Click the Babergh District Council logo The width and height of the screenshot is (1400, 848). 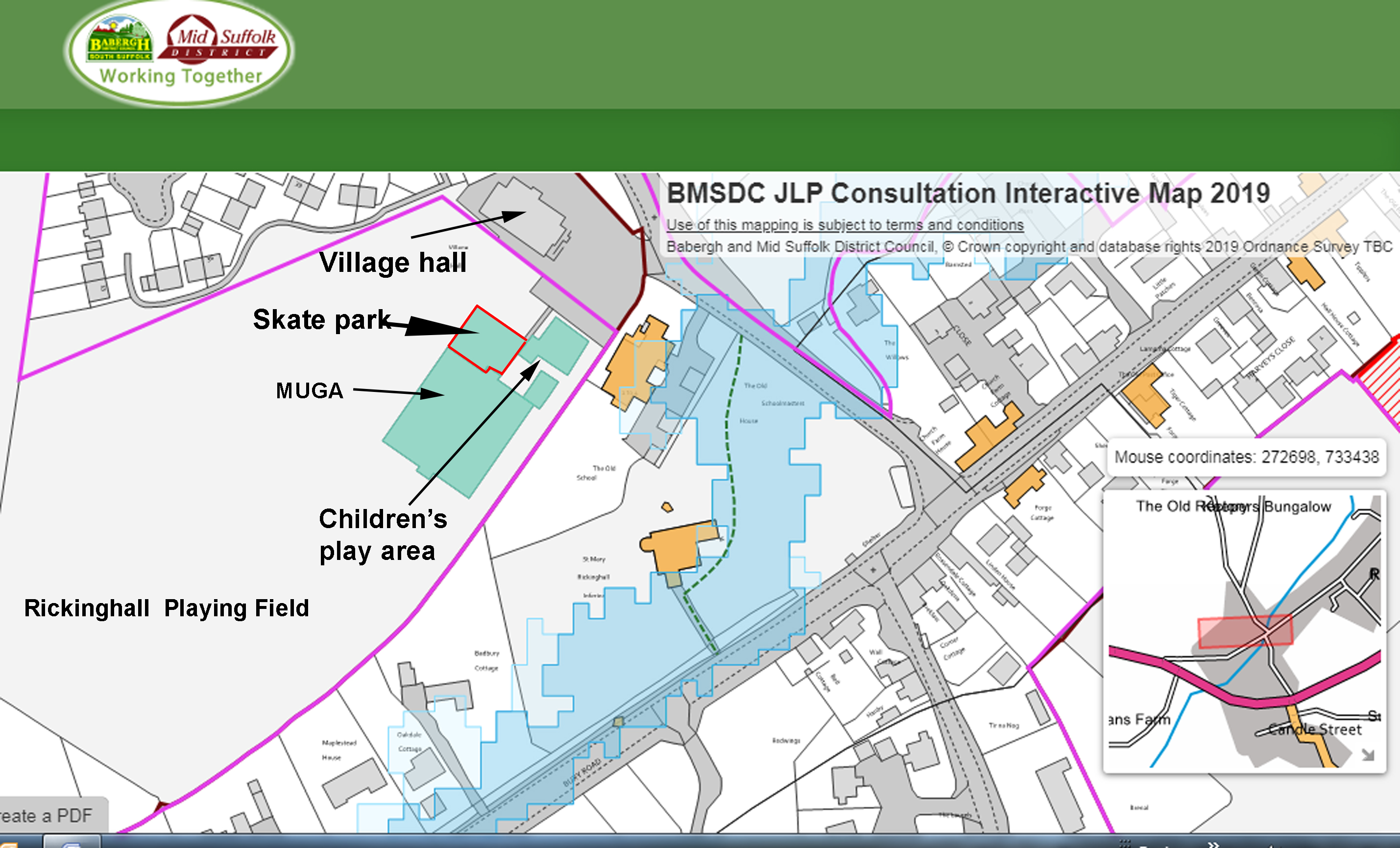[120, 40]
